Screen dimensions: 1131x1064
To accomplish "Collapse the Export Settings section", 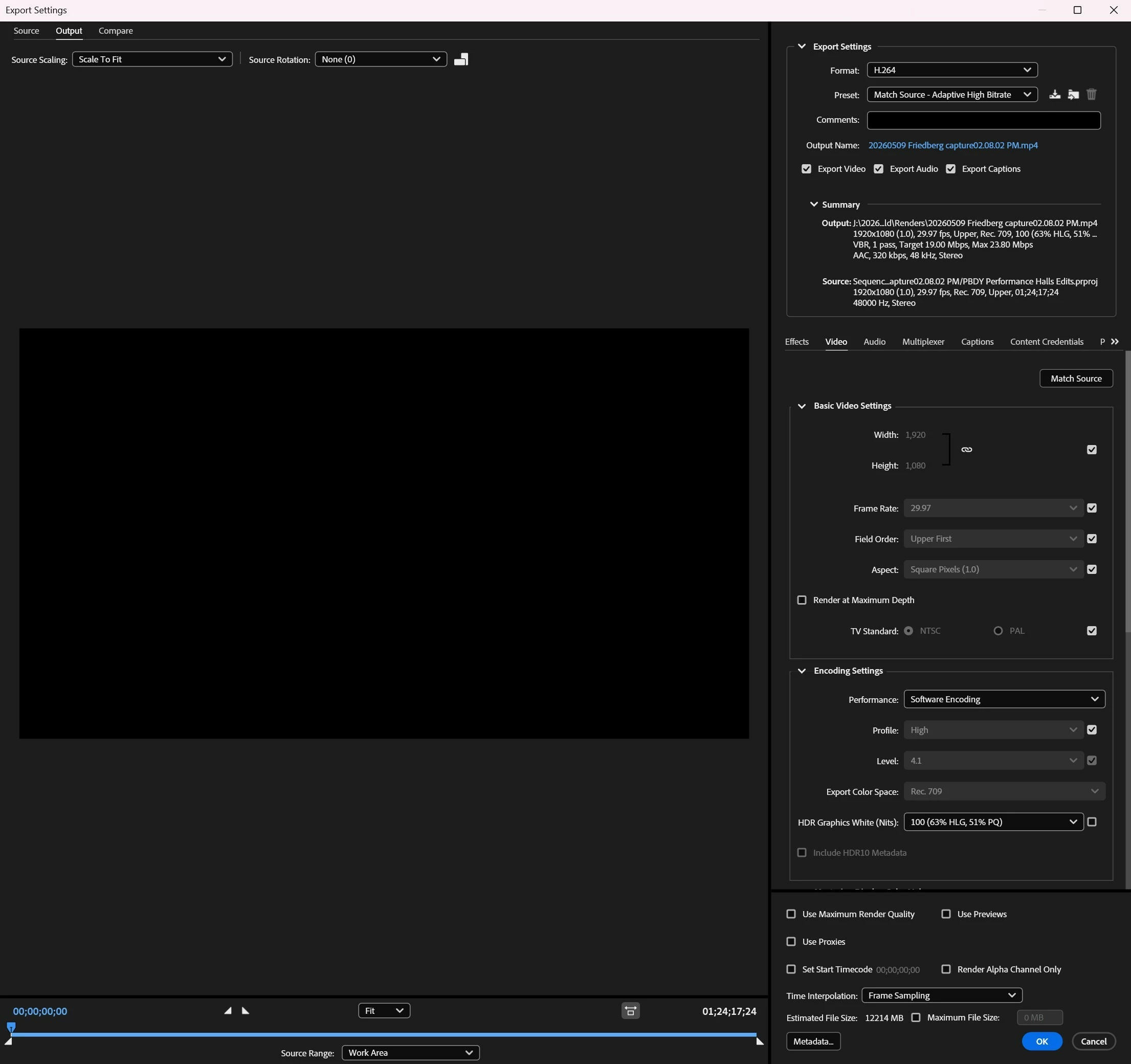I will coord(802,46).
